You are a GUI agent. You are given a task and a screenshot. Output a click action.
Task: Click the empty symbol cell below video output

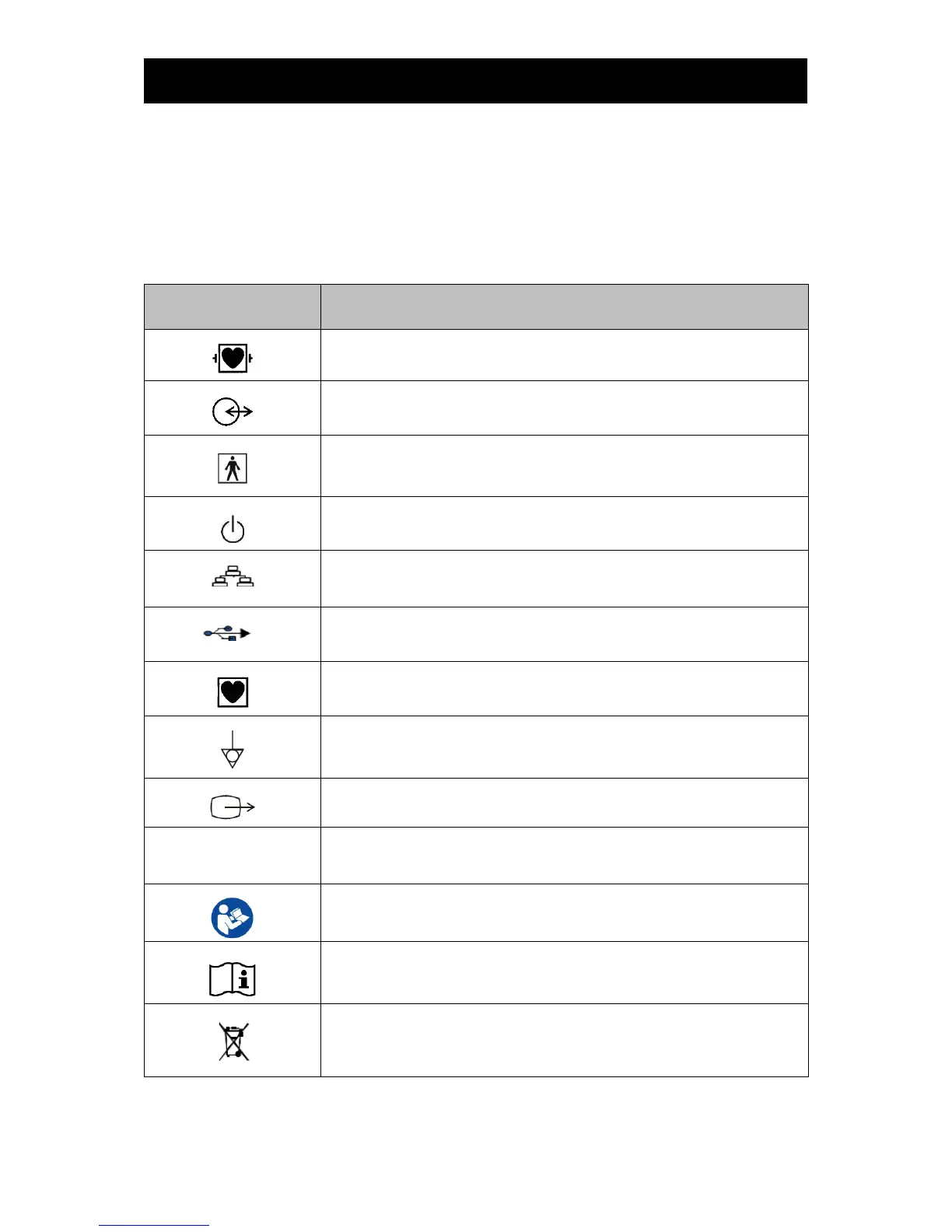coord(233,856)
